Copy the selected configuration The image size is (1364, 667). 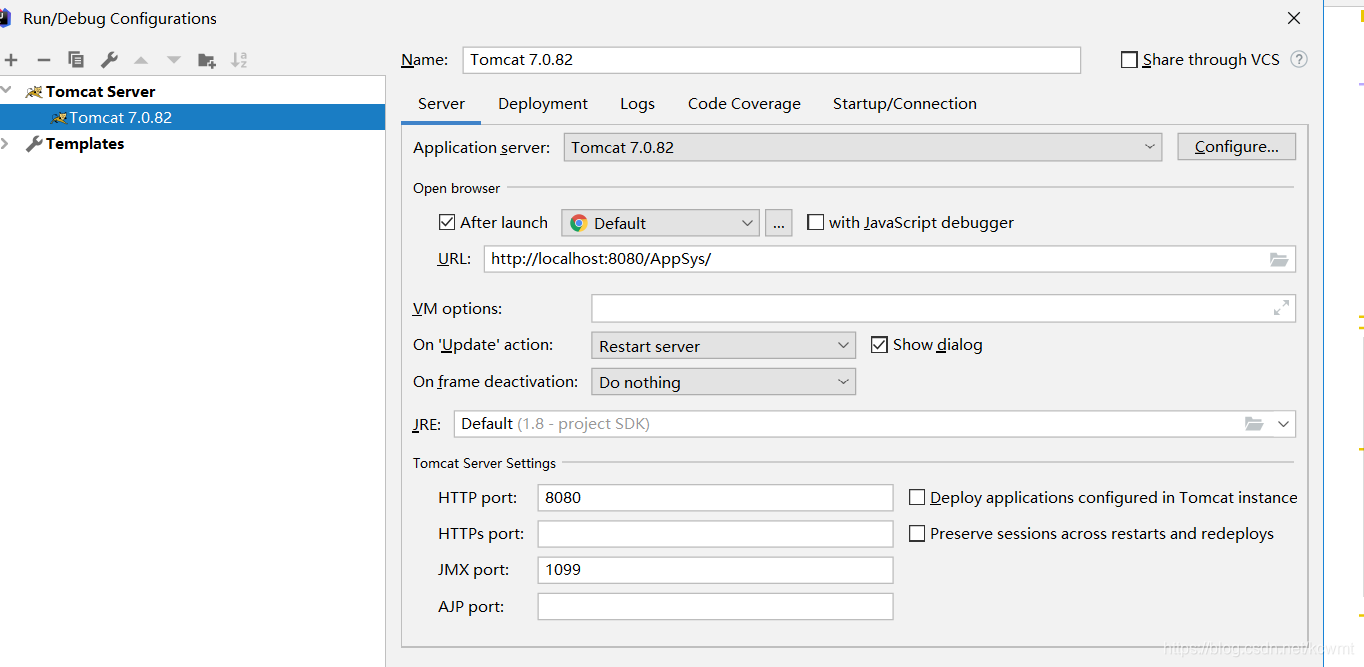coord(76,60)
